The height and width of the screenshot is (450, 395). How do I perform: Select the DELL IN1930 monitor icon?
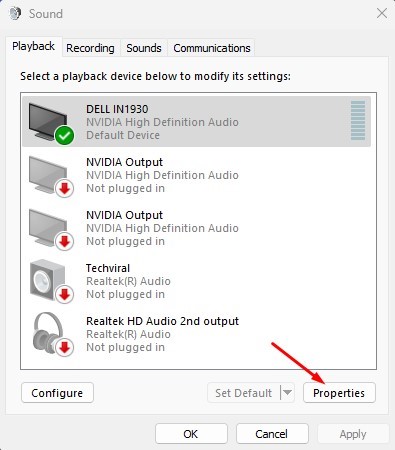pos(48,121)
